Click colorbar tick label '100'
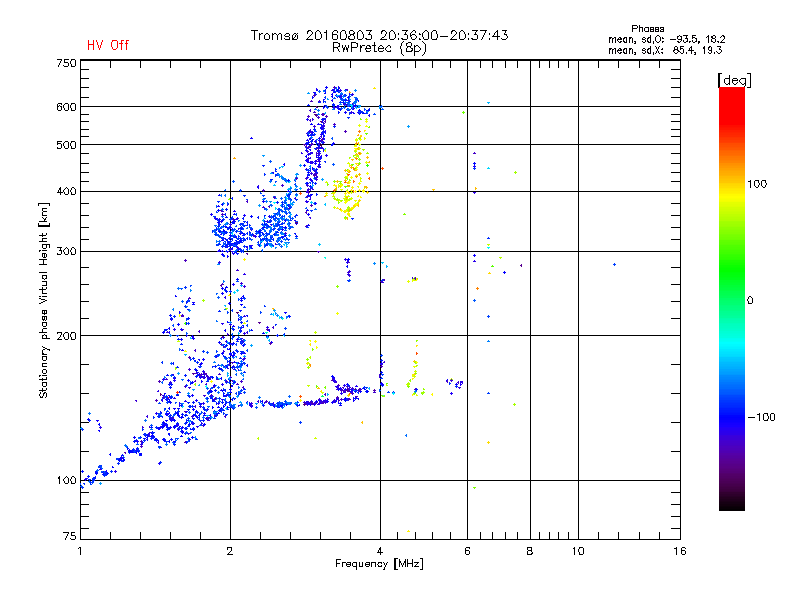Screen dimensions: 800x600 (x=757, y=184)
